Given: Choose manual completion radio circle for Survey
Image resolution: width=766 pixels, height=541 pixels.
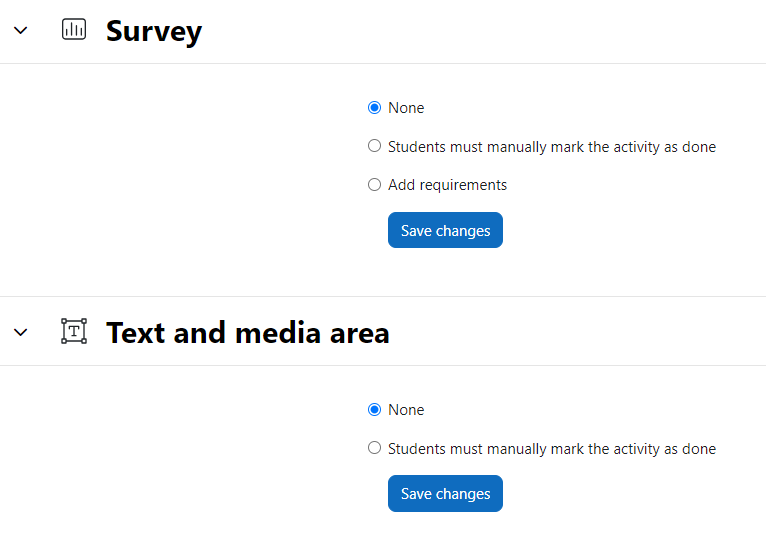Looking at the screenshot, I should point(374,146).
